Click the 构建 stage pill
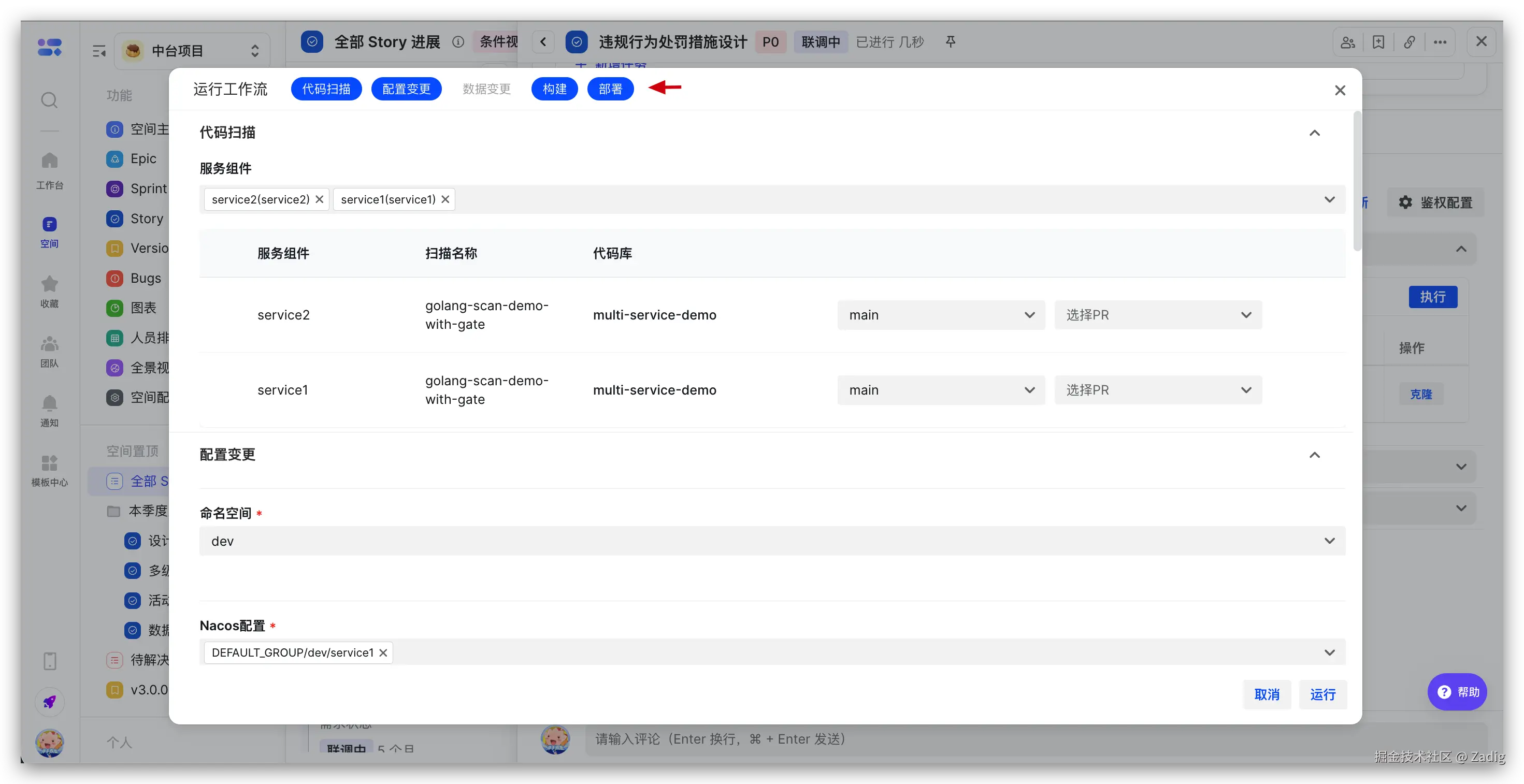Viewport: 1524px width, 784px height. tap(554, 89)
